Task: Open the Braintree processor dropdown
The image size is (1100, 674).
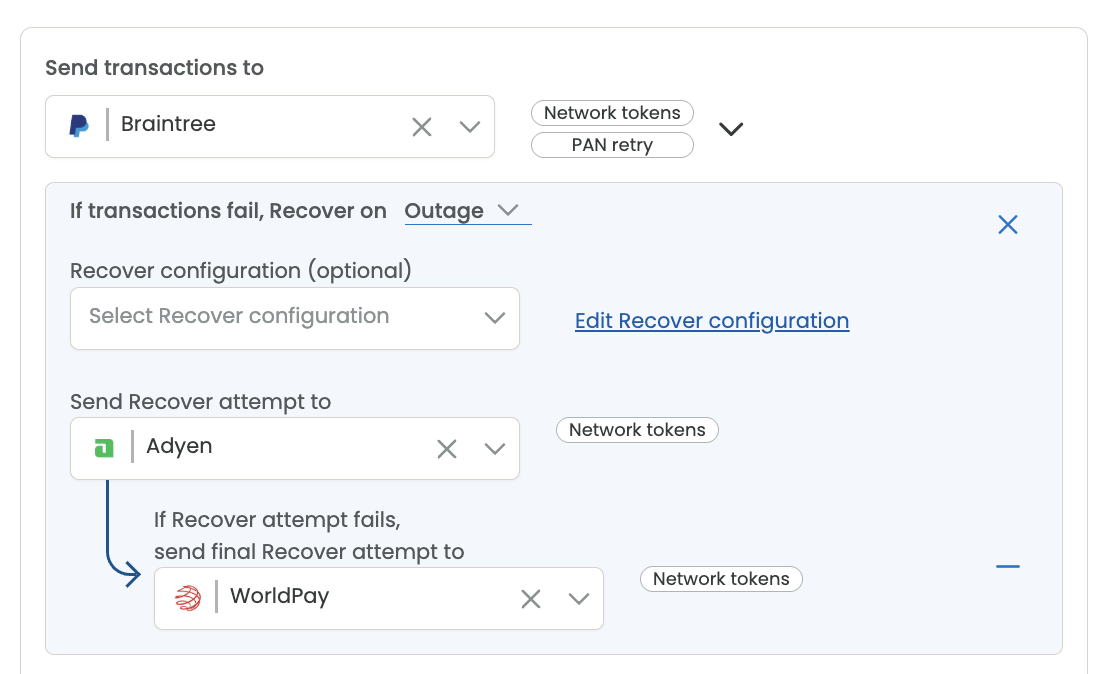Action: click(469, 127)
